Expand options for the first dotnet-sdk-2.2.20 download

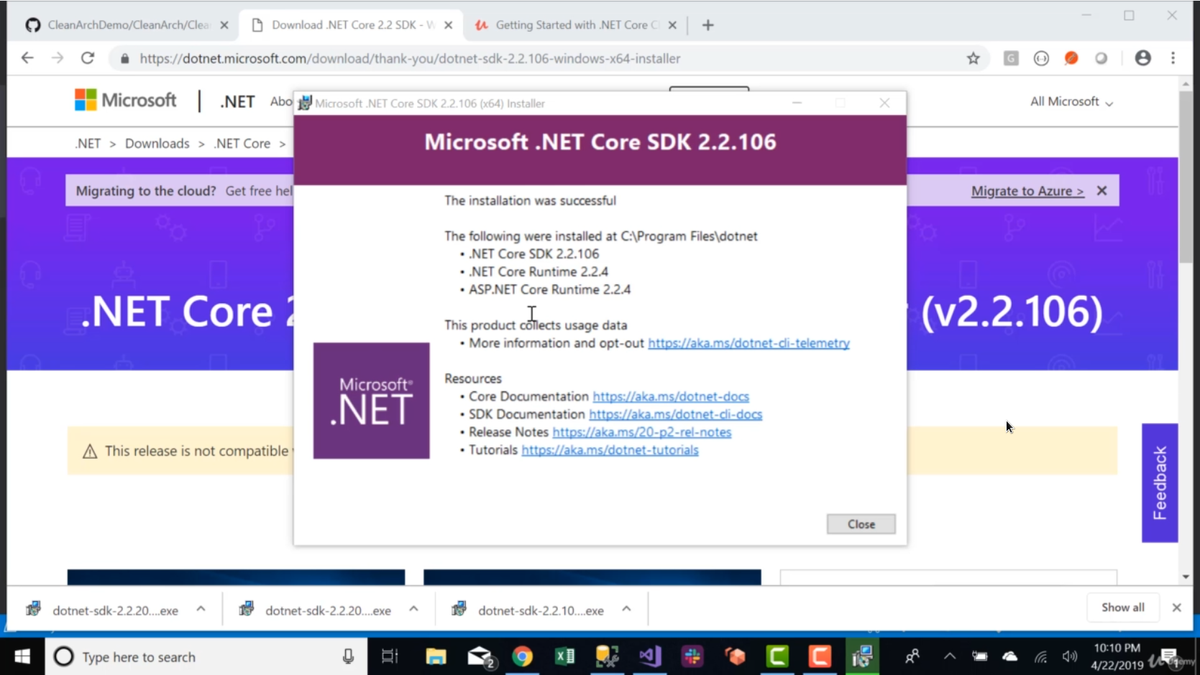coord(201,609)
